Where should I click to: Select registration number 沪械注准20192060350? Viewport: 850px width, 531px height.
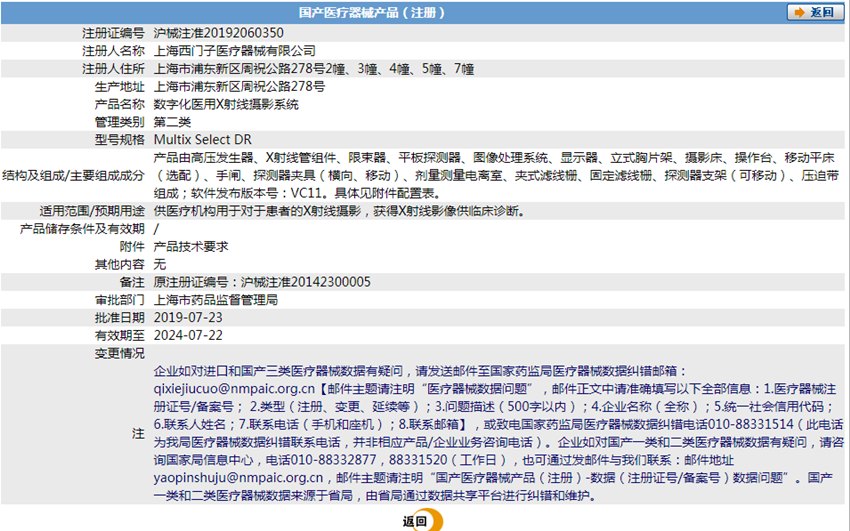click(218, 33)
